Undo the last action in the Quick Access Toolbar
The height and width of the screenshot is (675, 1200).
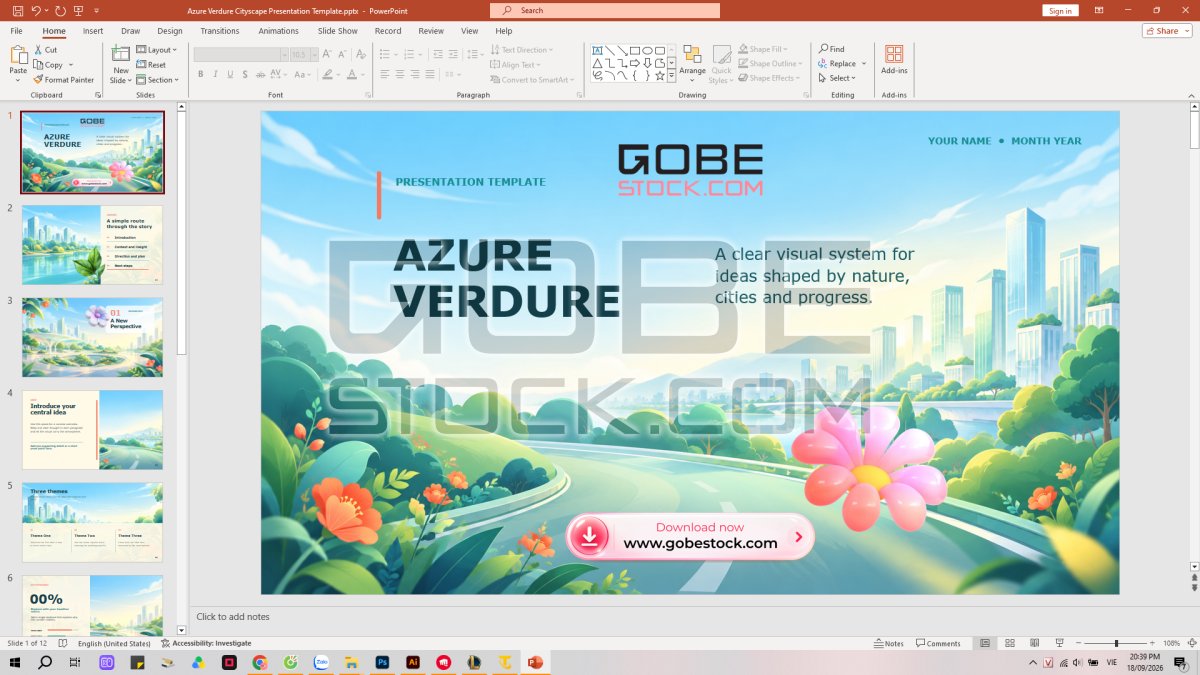click(x=36, y=10)
